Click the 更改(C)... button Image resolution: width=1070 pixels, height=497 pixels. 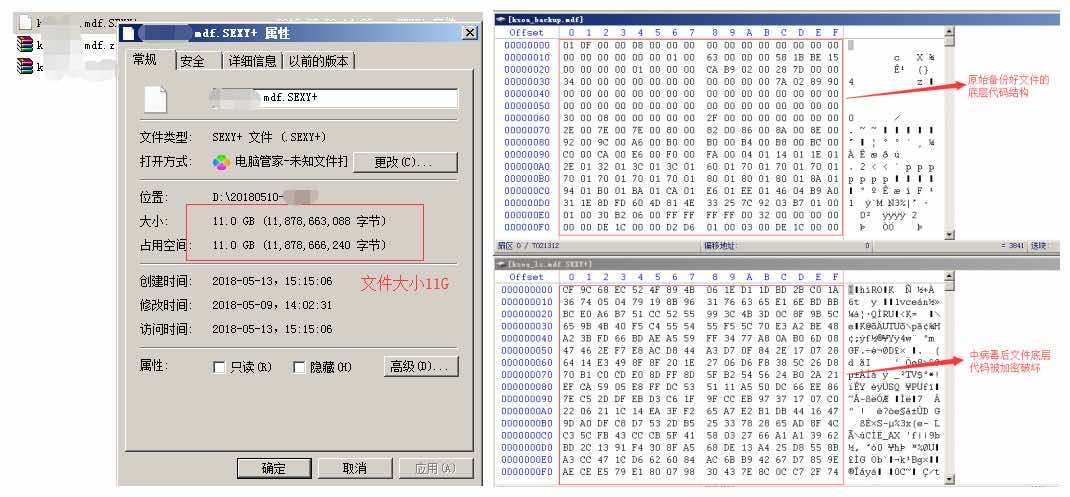404,162
